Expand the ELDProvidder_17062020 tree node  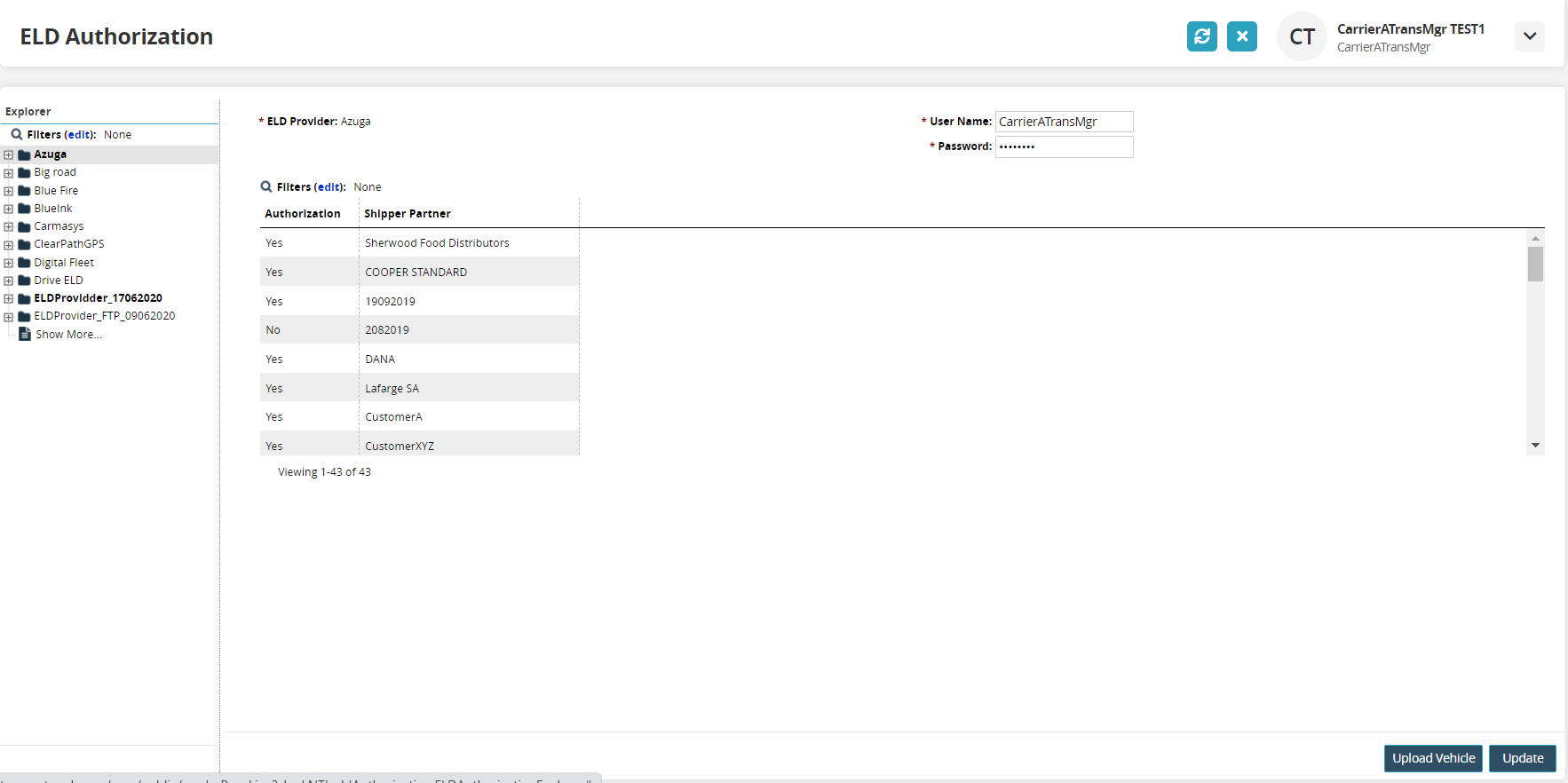click(x=9, y=298)
